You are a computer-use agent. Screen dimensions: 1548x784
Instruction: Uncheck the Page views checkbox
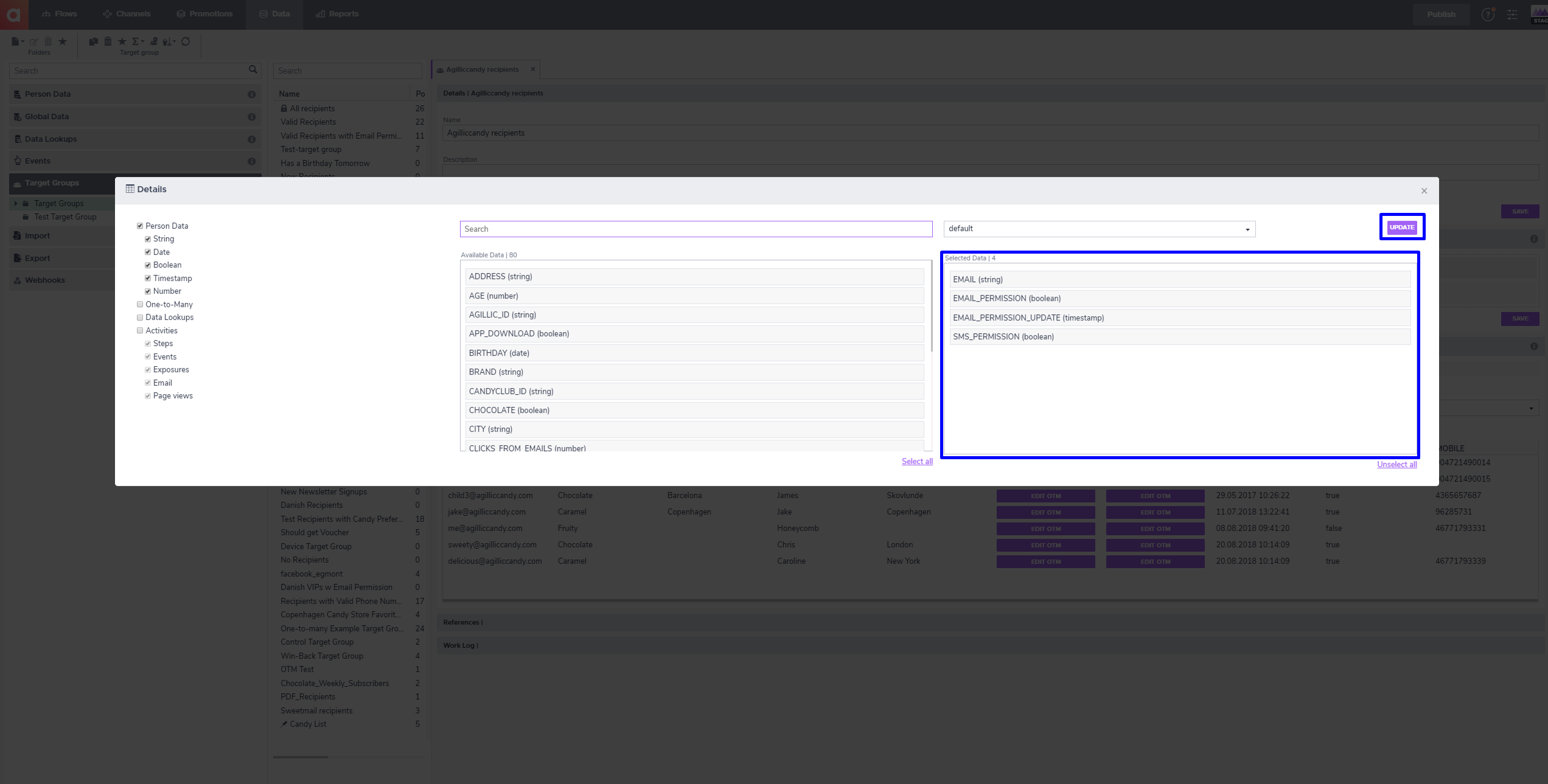tap(148, 395)
